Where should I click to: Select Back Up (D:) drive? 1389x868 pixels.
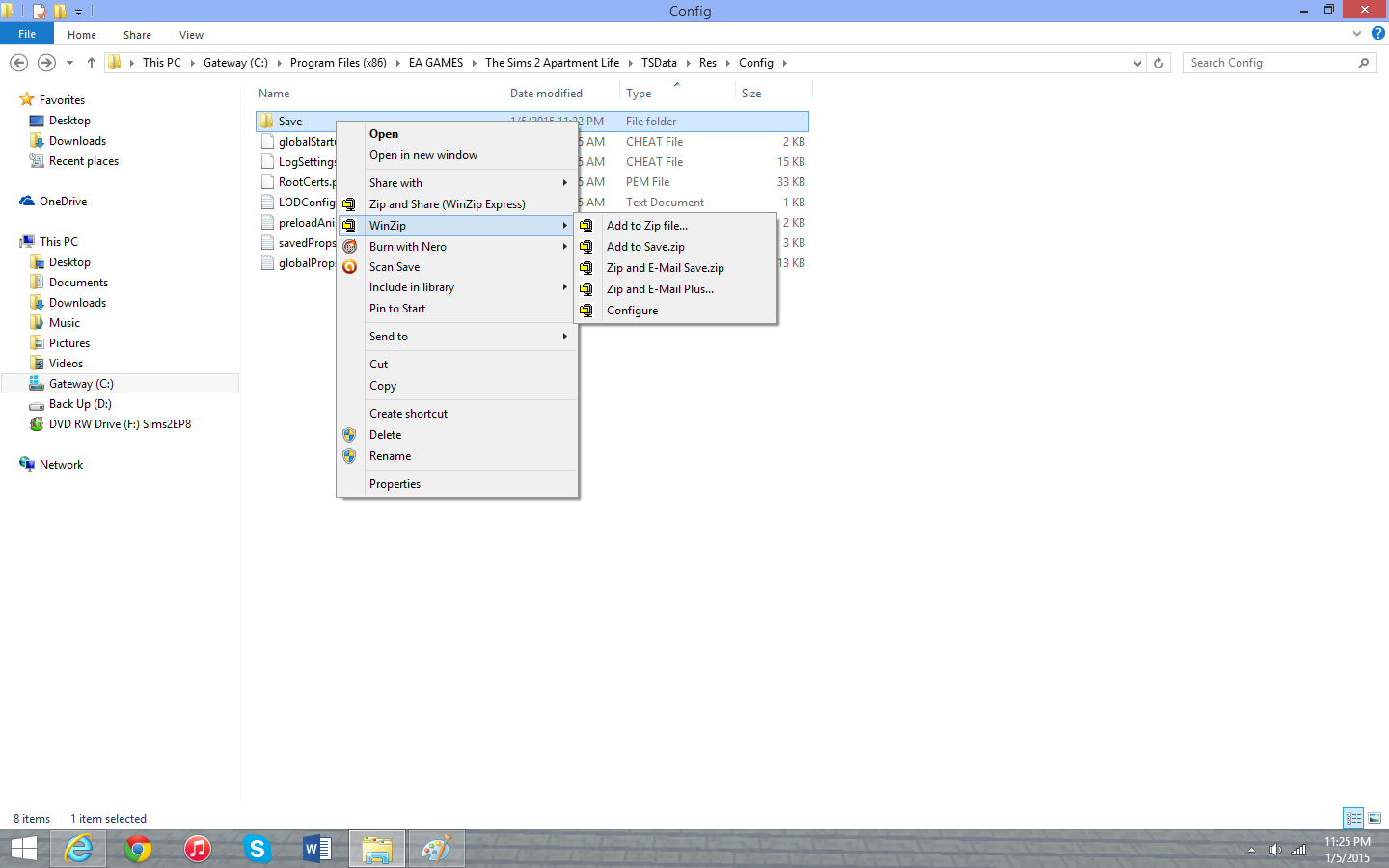pos(80,404)
